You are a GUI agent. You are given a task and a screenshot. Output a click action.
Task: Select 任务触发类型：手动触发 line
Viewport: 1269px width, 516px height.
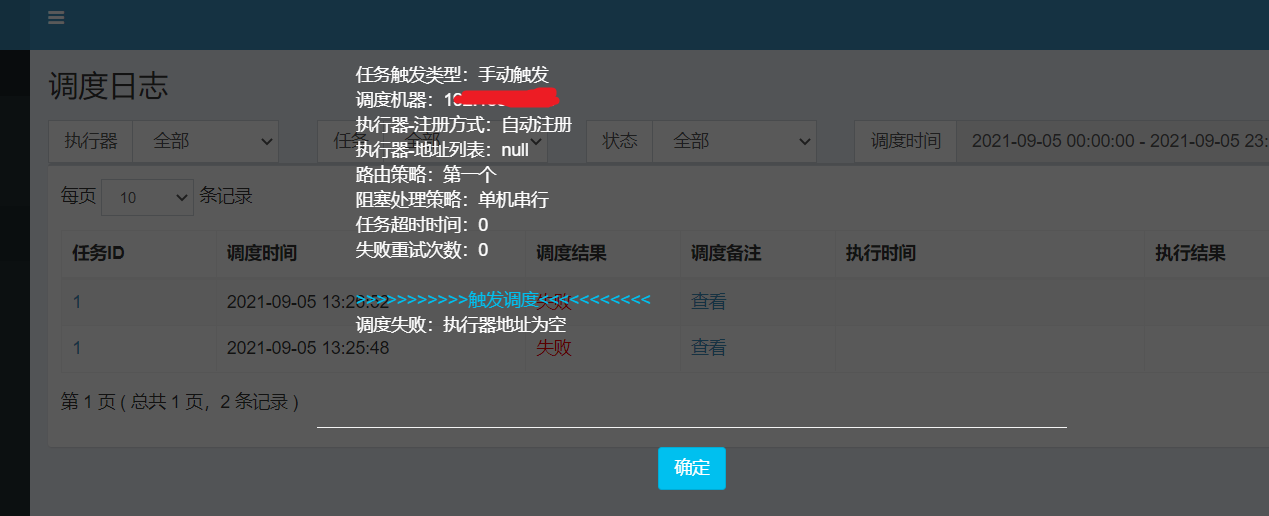coord(452,74)
